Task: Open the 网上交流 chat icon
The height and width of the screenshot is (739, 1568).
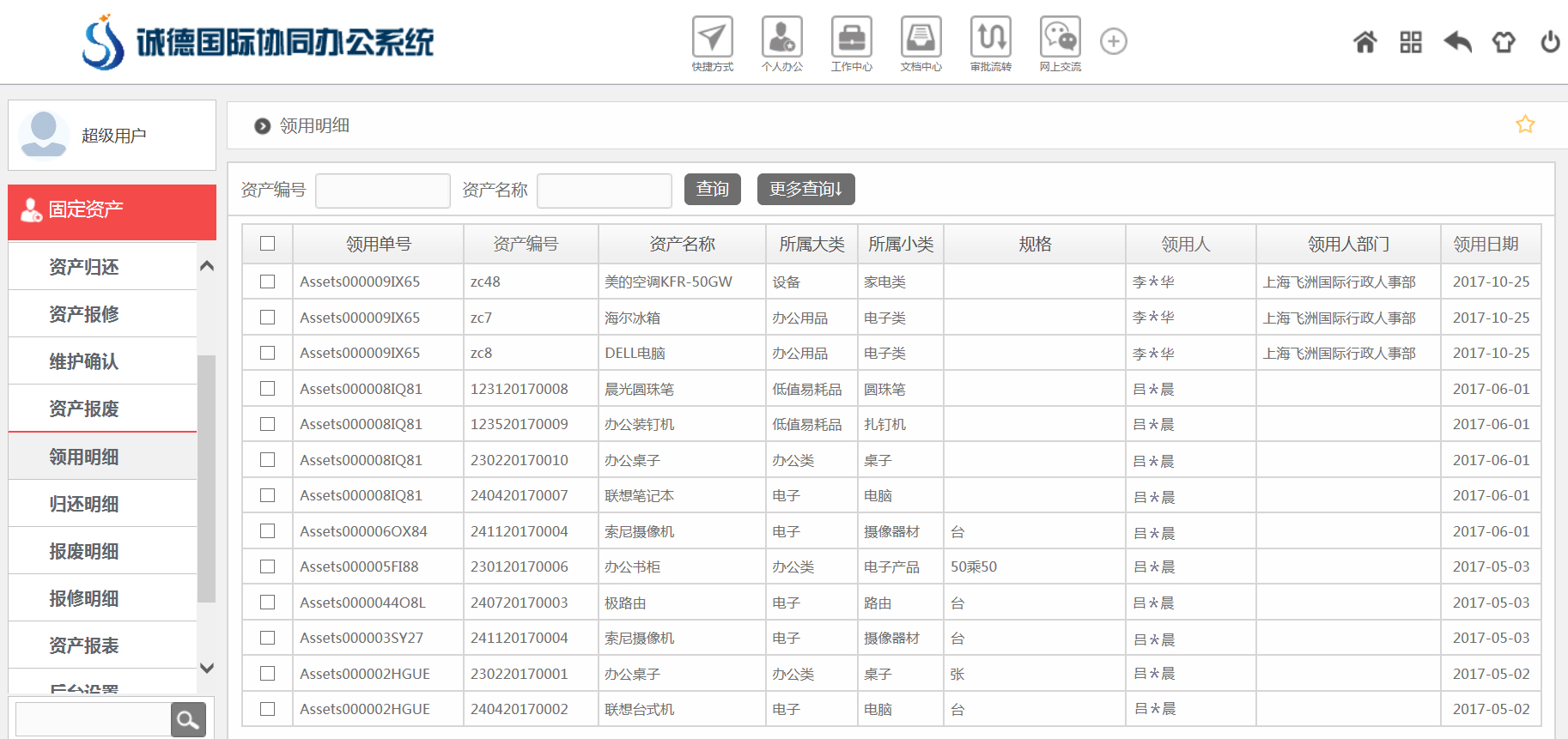Action: pos(1060,38)
